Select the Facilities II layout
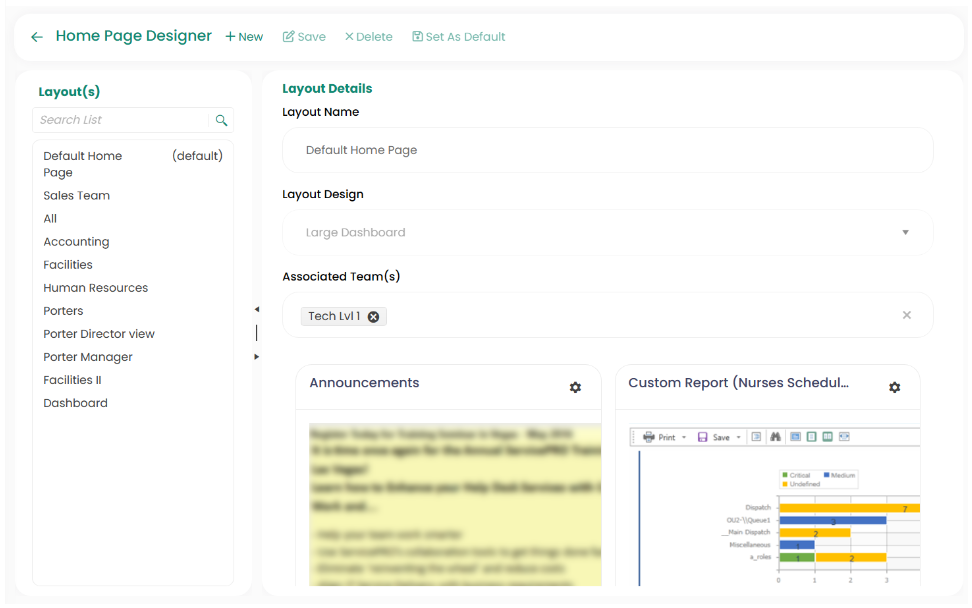This screenshot has height=608, width=972. click(133, 380)
